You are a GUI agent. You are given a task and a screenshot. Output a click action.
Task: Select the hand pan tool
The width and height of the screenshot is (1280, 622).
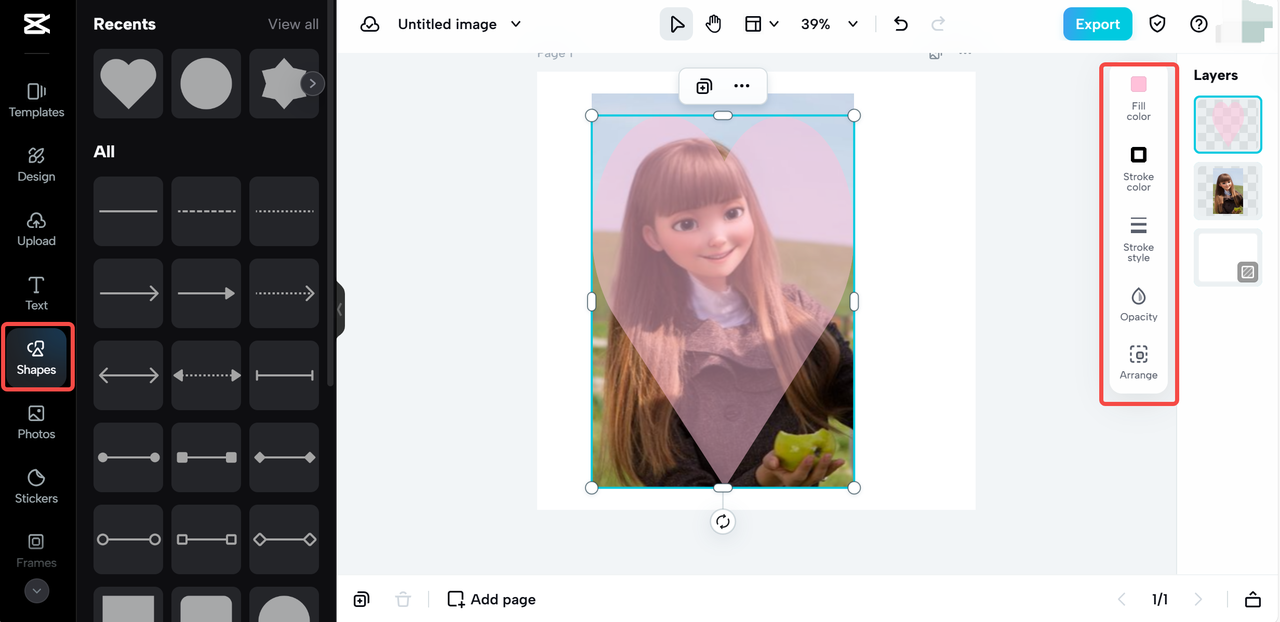(x=713, y=24)
